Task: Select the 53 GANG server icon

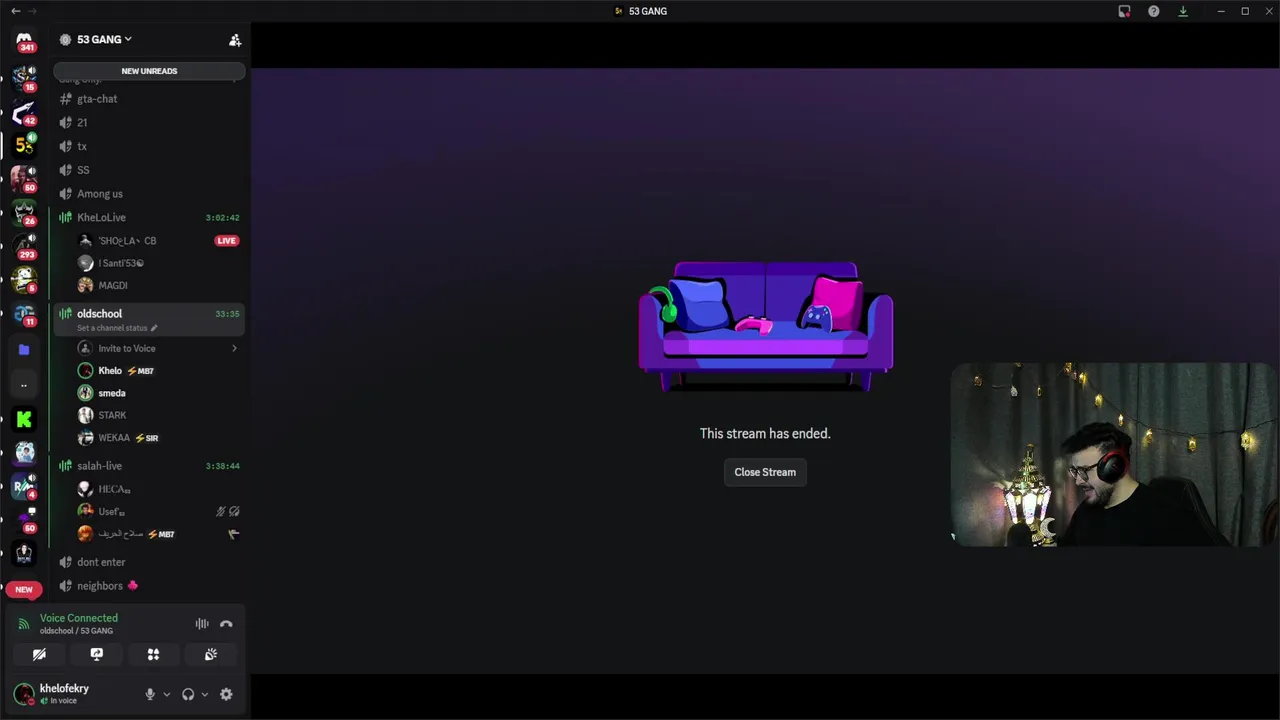Action: click(24, 145)
